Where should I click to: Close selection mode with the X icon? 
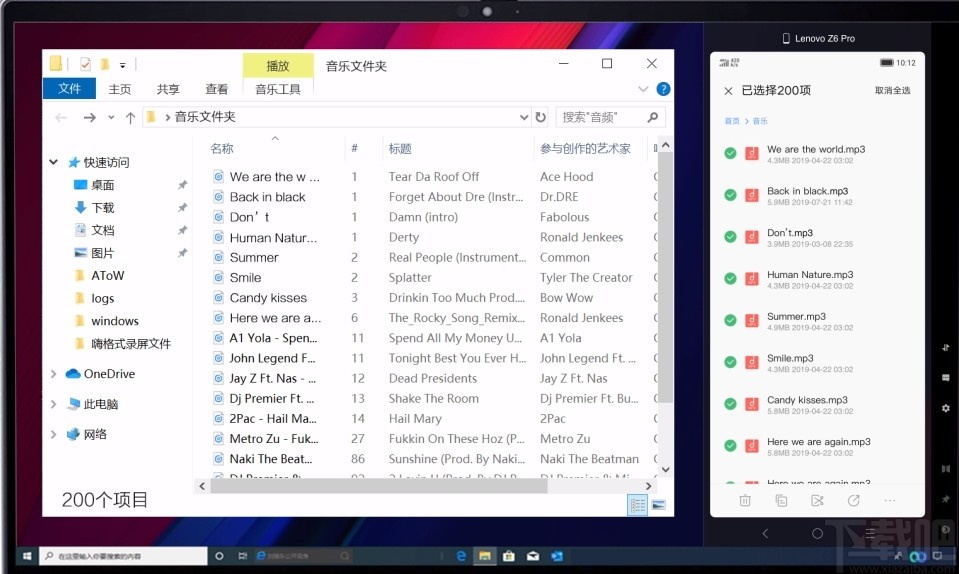pos(728,91)
